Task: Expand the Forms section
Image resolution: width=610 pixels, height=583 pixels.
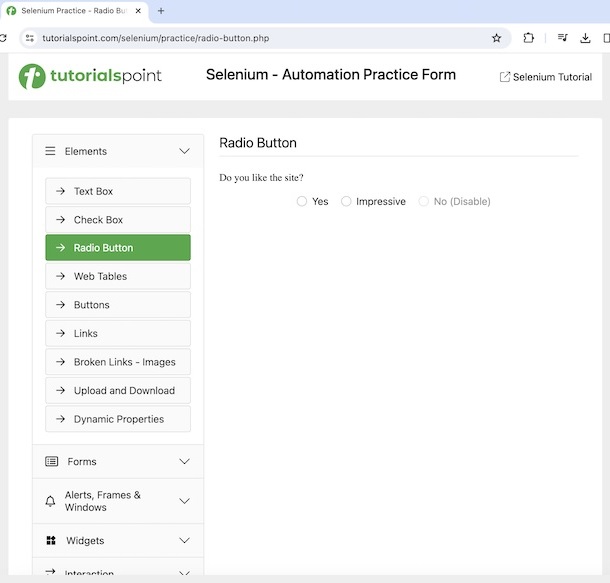Action: (184, 461)
